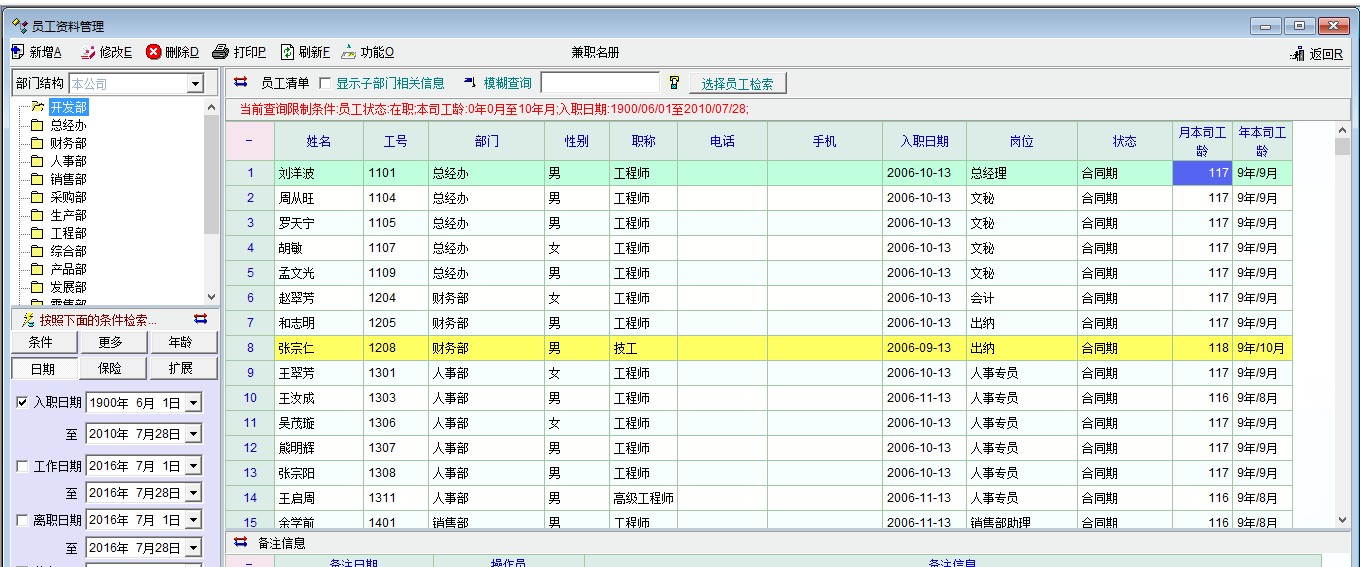Image resolution: width=1360 pixels, height=567 pixels.
Task: Open the 功能 (Function) toolbar icon
Action: pyautogui.click(x=348, y=52)
